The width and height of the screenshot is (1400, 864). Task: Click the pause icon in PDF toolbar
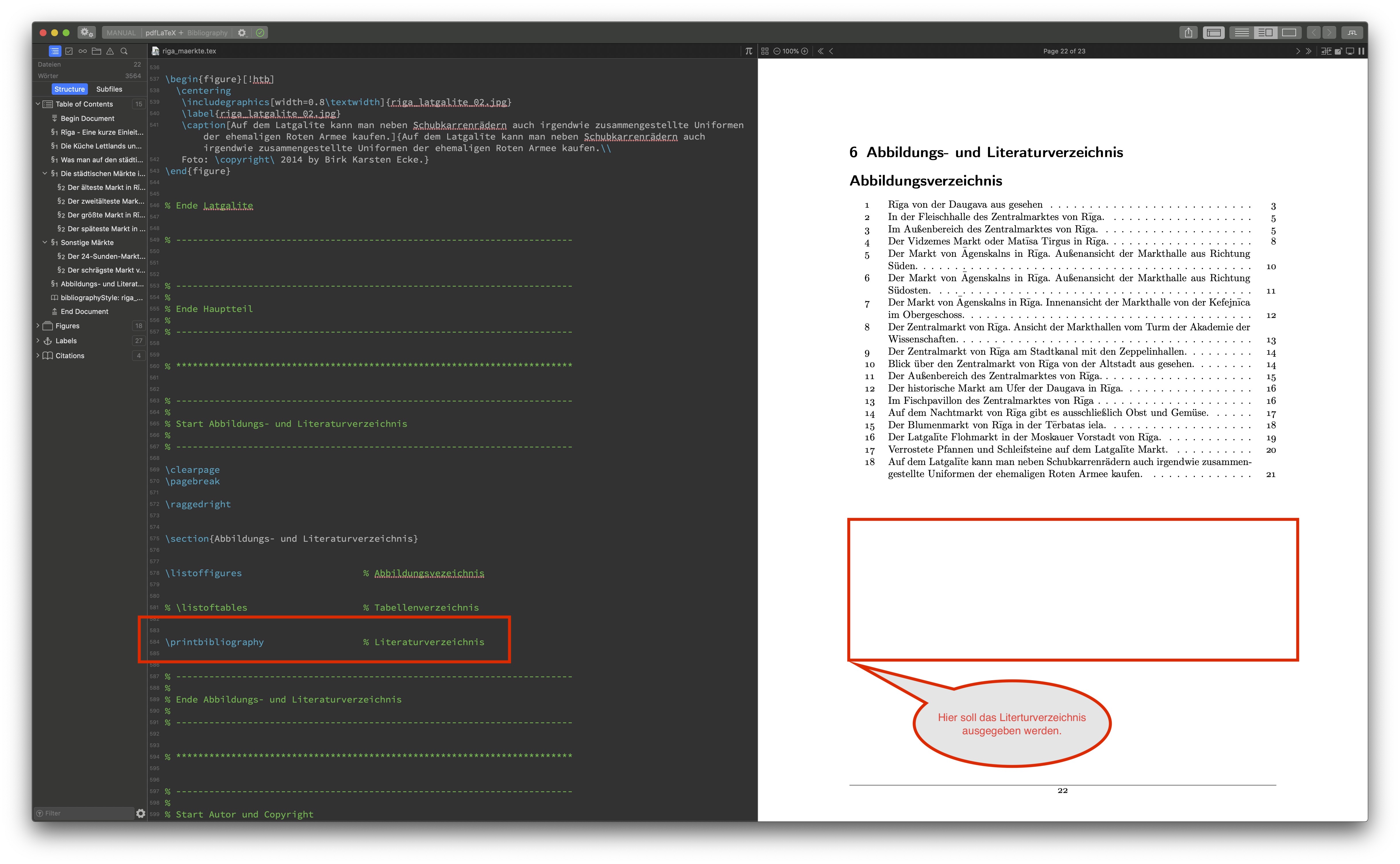(1361, 51)
